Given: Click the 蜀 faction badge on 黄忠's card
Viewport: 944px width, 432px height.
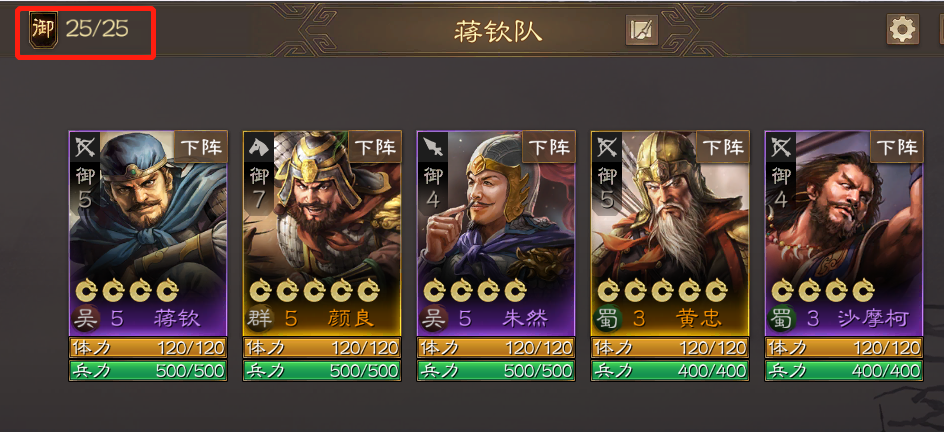Looking at the screenshot, I should (x=609, y=318).
